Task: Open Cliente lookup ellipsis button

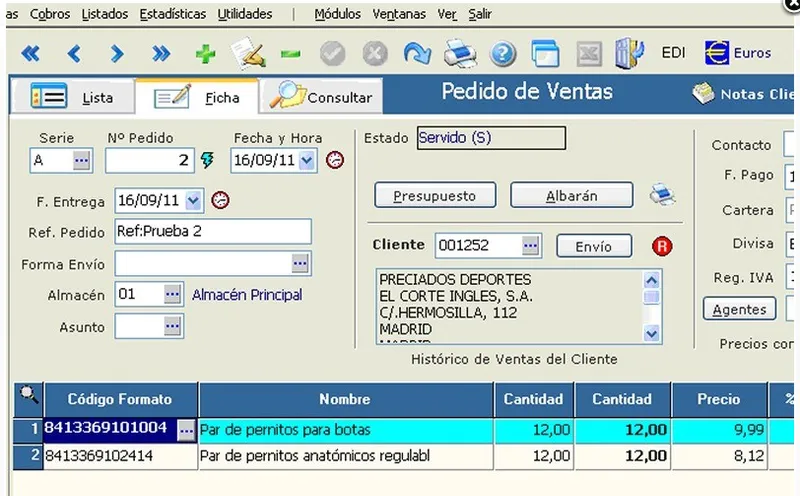Action: click(x=531, y=246)
